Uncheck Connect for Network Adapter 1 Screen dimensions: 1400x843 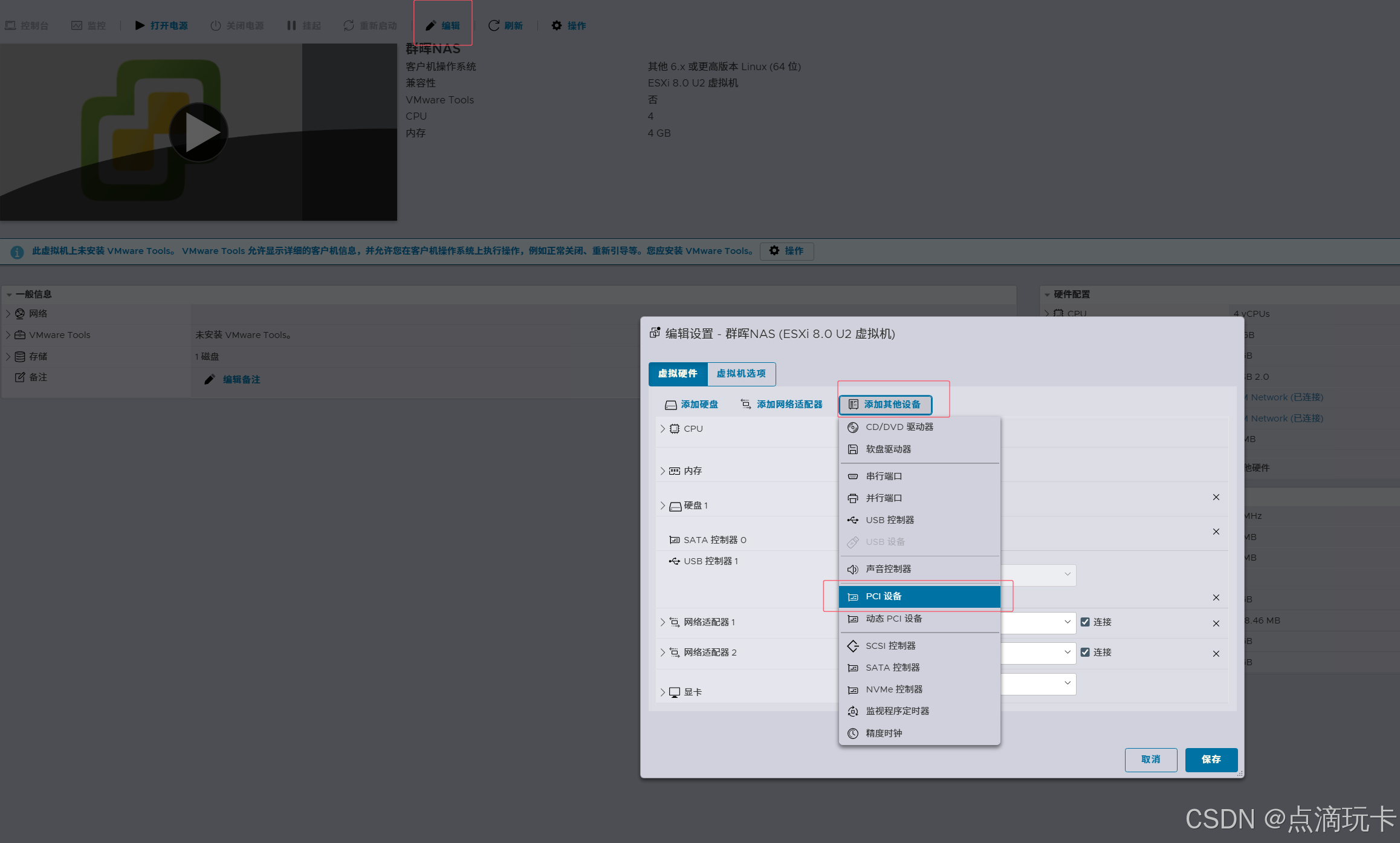1085,622
